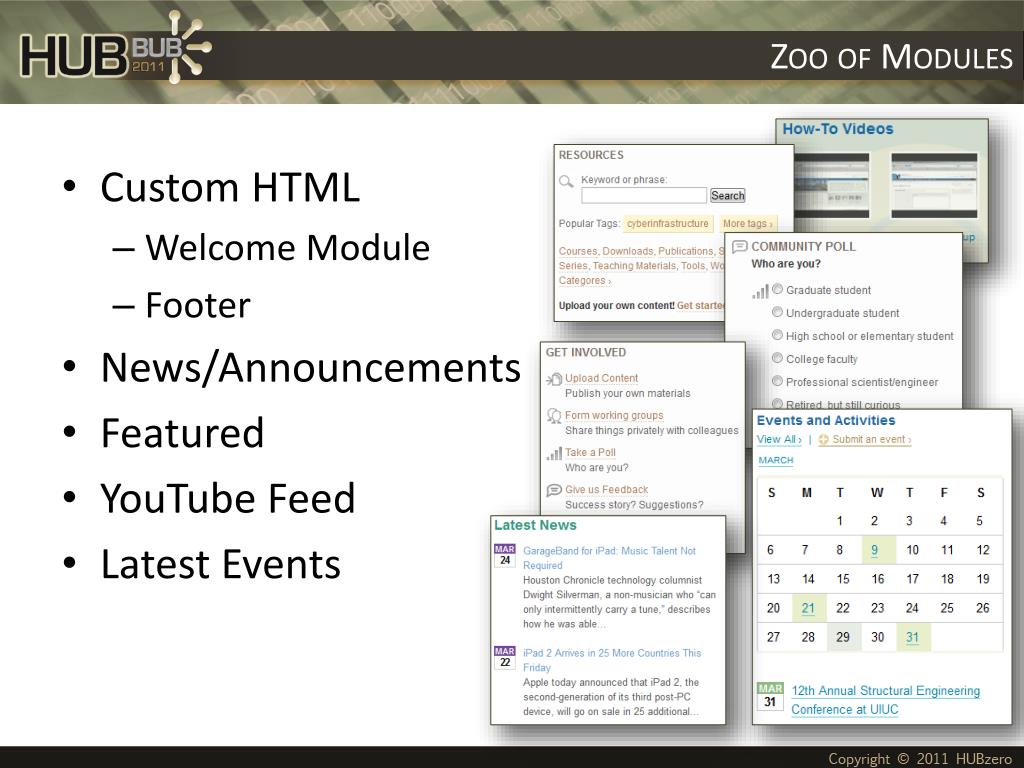Screen dimensions: 1024x768
Task: Click the poll results bars icon
Action: click(760, 291)
